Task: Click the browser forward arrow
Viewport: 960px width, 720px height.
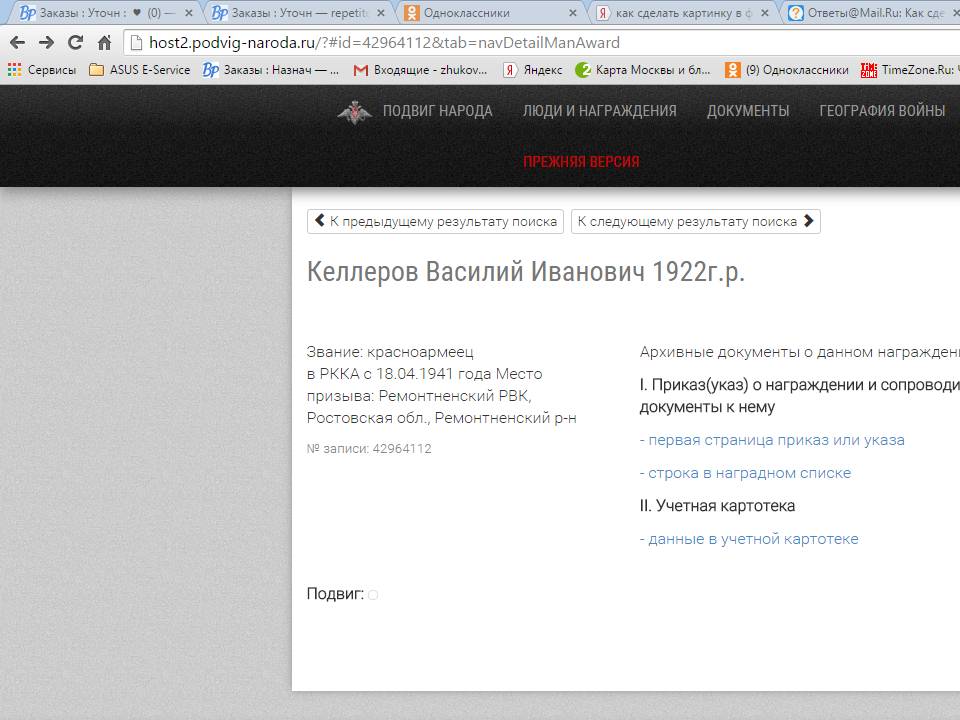Action: point(46,43)
